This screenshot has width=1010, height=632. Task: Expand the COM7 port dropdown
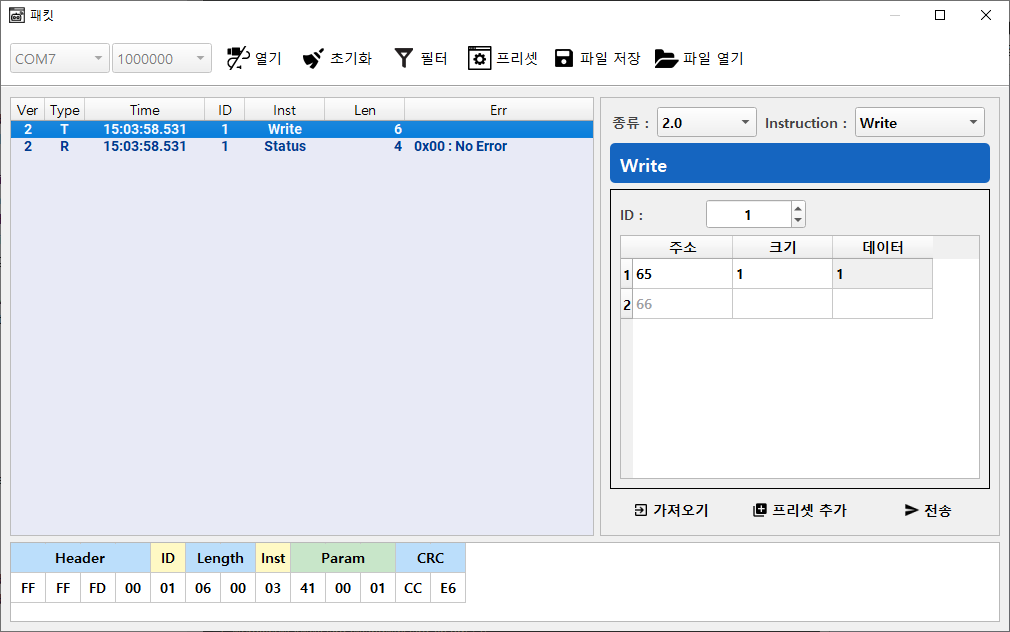[60, 59]
